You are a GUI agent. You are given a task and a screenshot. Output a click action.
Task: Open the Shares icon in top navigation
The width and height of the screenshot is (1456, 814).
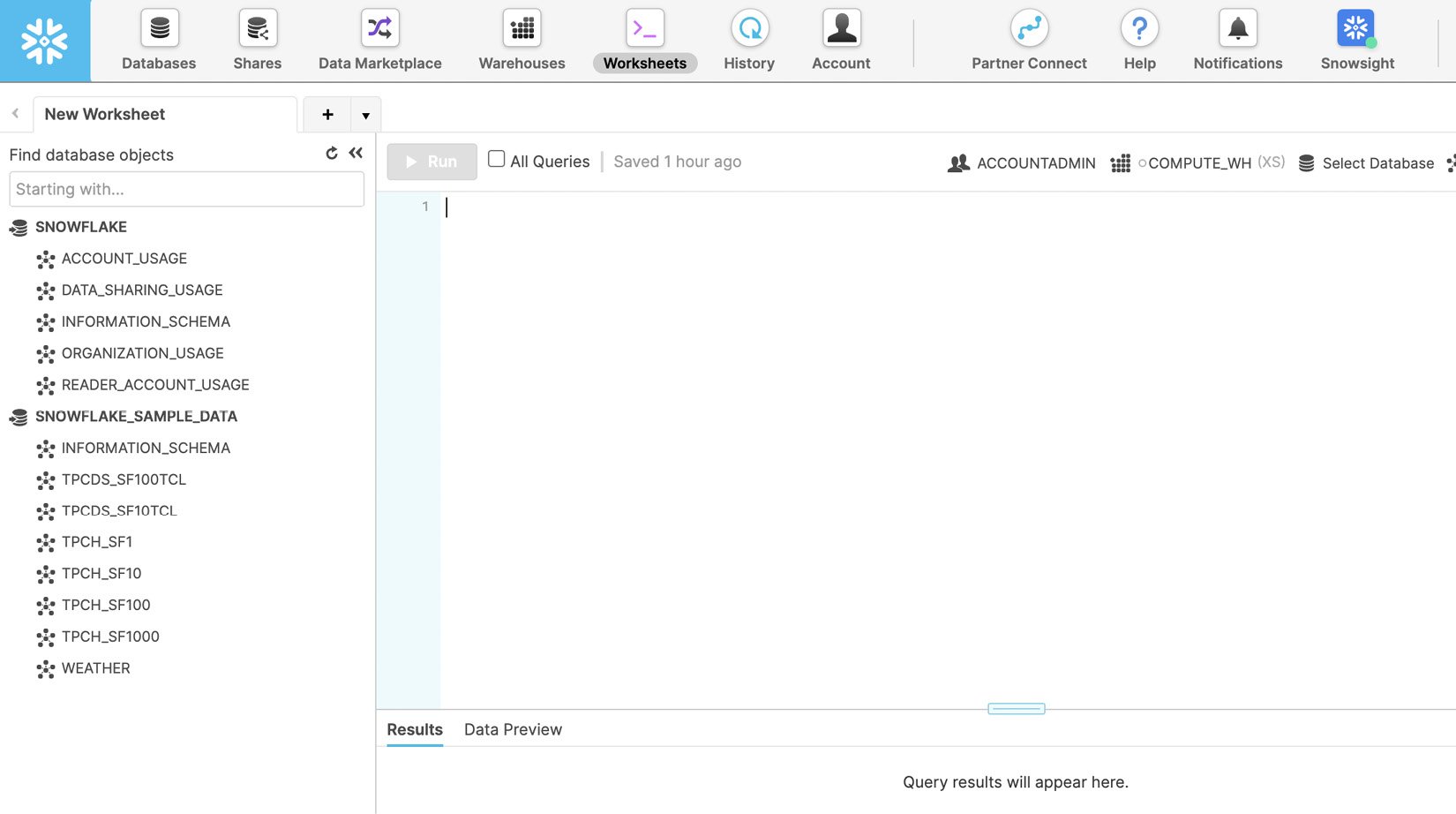tap(258, 28)
